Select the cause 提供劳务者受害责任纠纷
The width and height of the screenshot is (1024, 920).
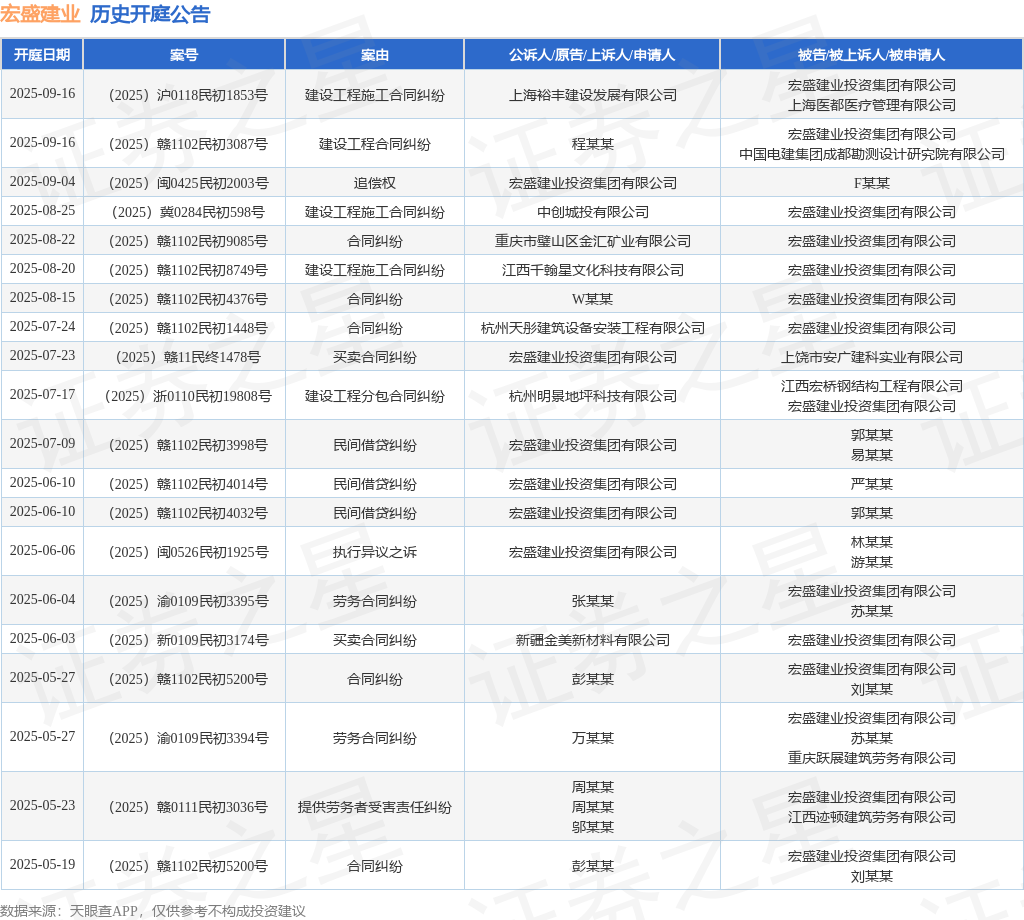tap(375, 807)
